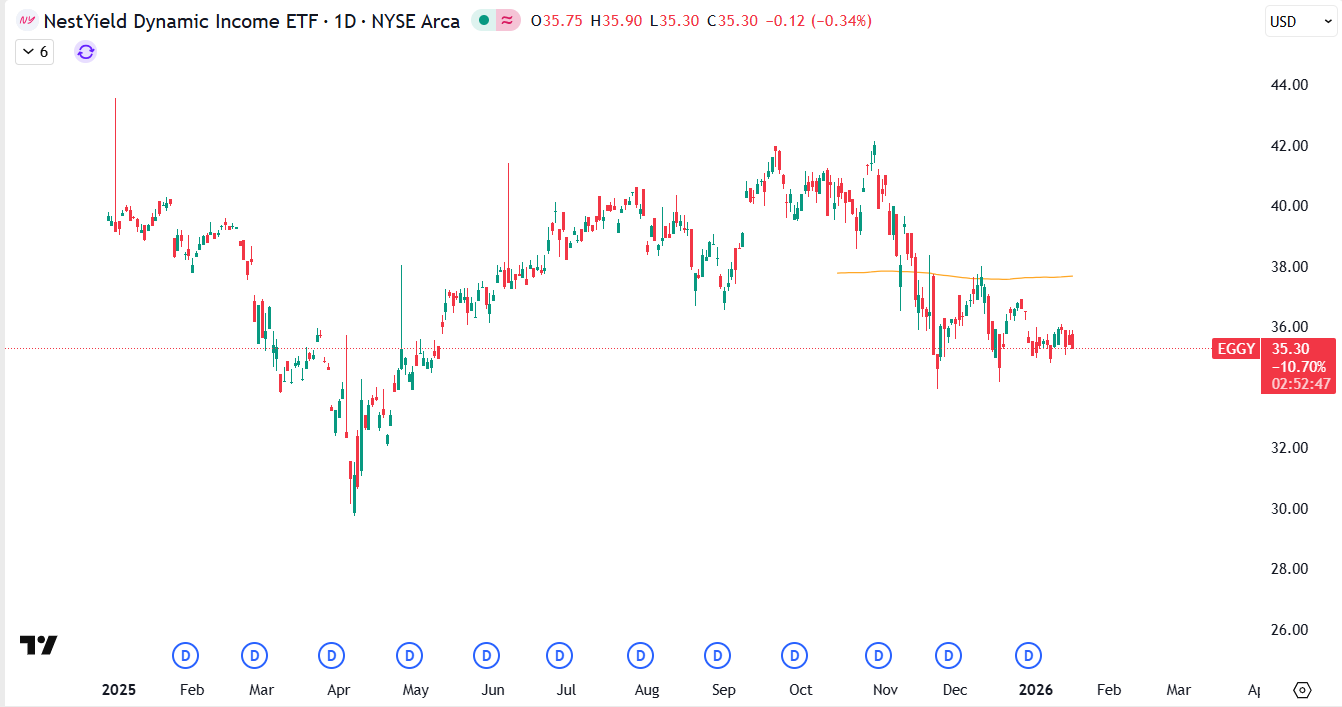This screenshot has height=707, width=1342.
Task: Click the dividend marker before October
Action: click(x=795, y=656)
